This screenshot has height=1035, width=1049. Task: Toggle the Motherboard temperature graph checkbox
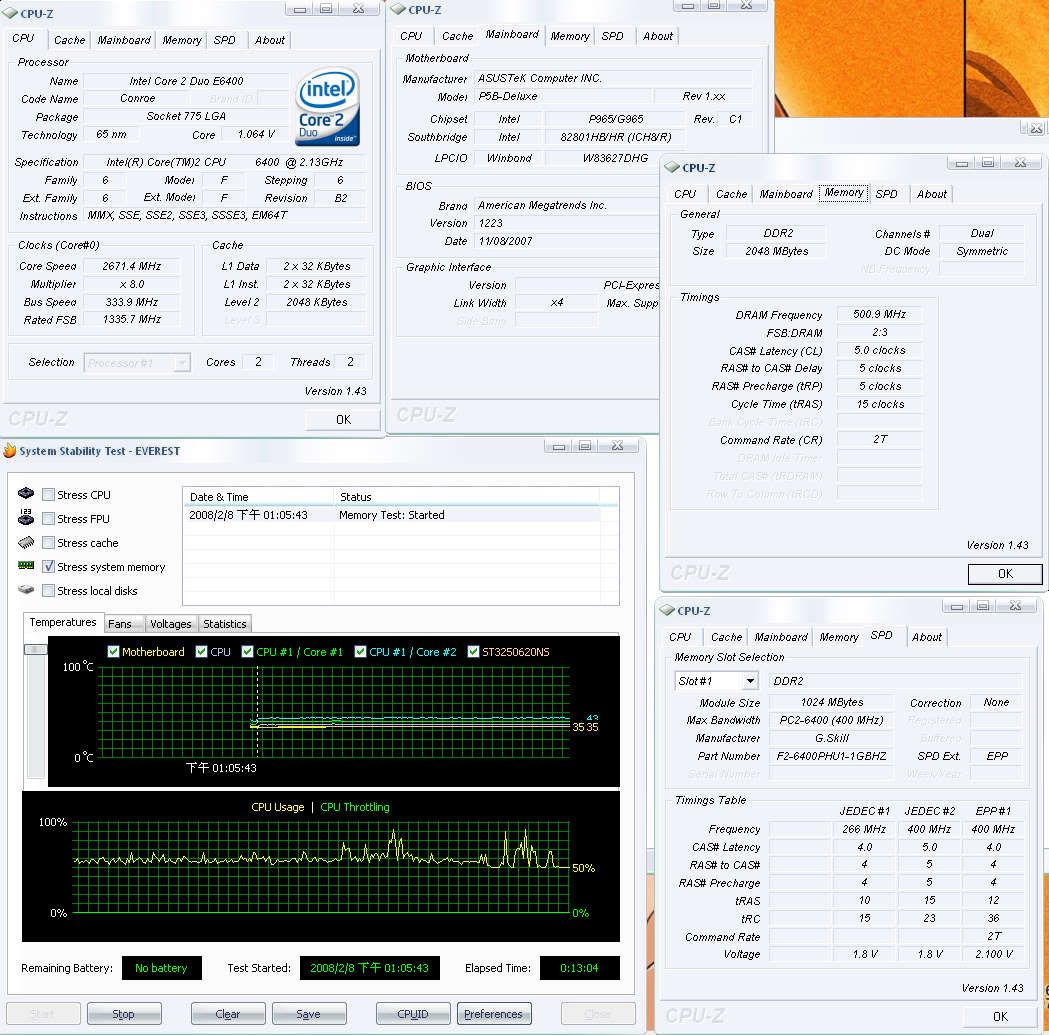click(113, 652)
